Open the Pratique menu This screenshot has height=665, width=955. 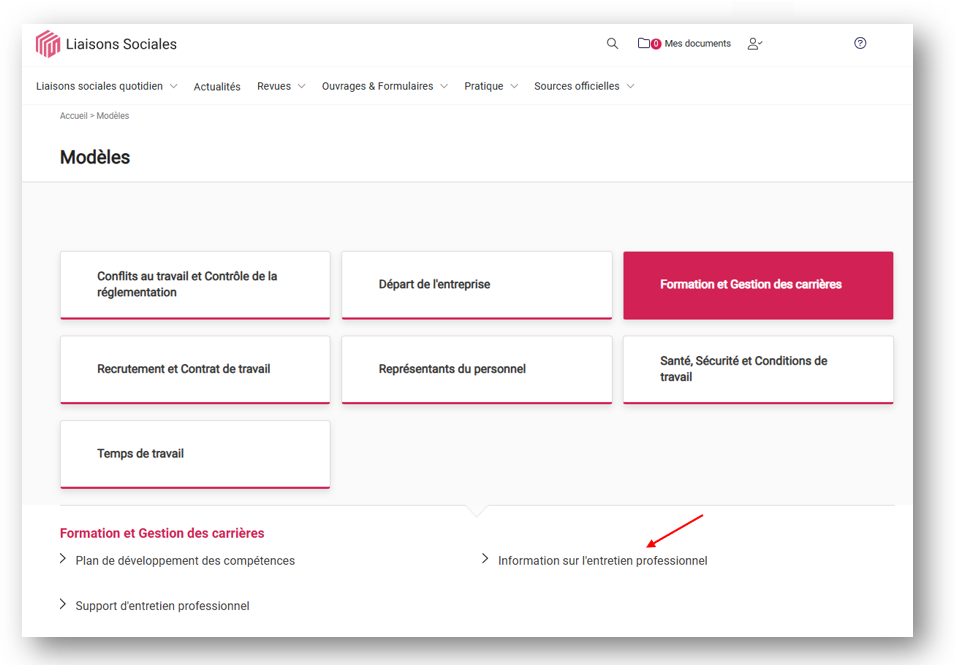[484, 86]
